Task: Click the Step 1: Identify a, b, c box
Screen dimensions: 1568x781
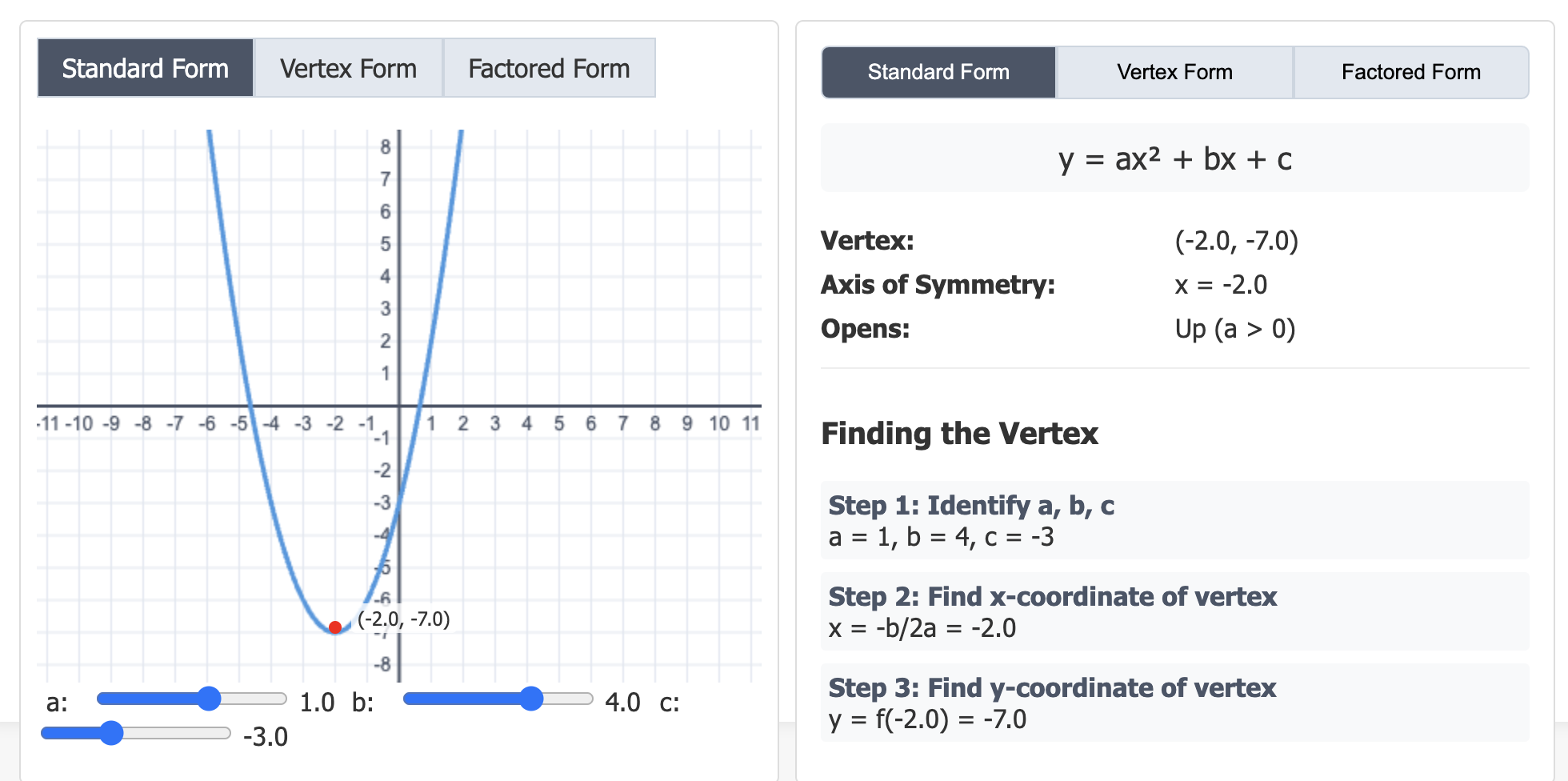Action: pyautogui.click(x=1174, y=520)
